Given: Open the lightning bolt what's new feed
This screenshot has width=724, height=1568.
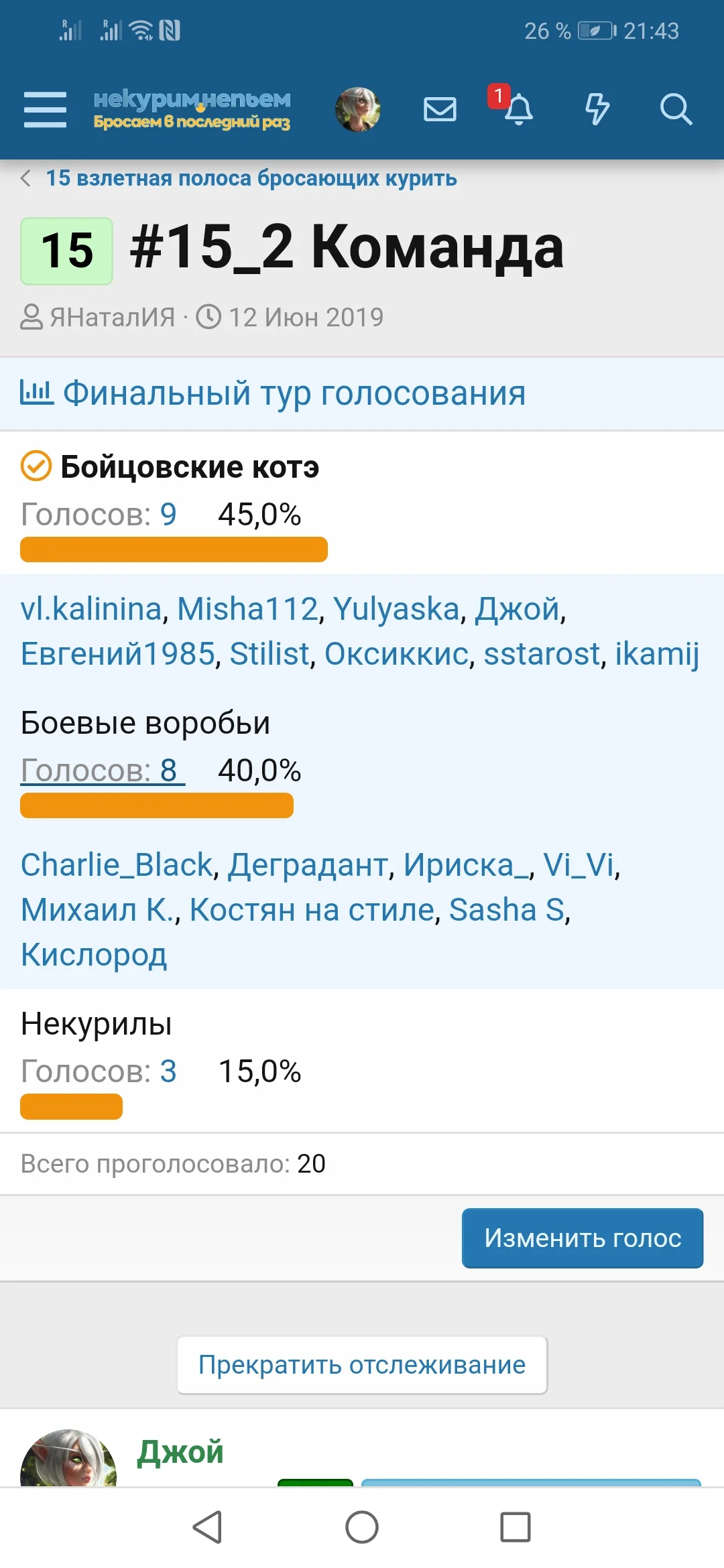Looking at the screenshot, I should [x=597, y=109].
